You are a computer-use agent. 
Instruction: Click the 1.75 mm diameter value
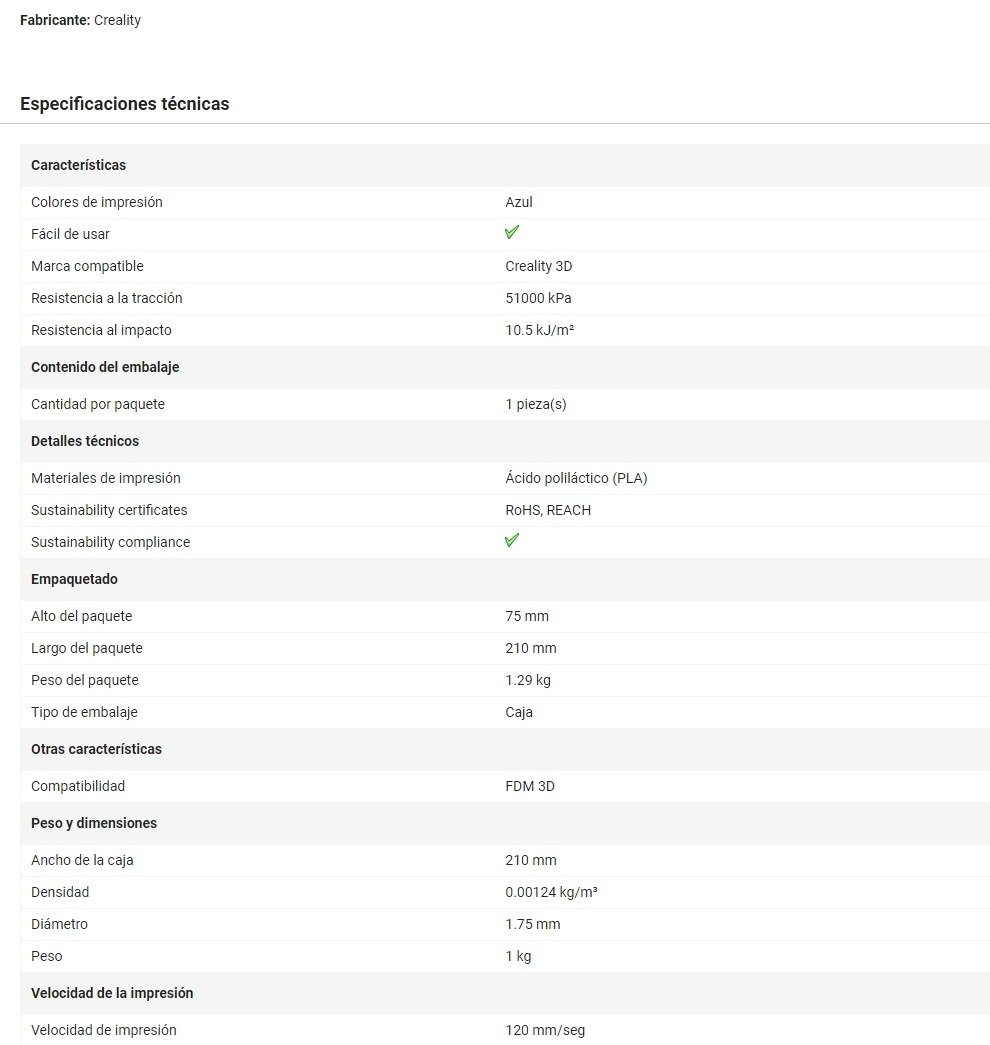click(533, 924)
